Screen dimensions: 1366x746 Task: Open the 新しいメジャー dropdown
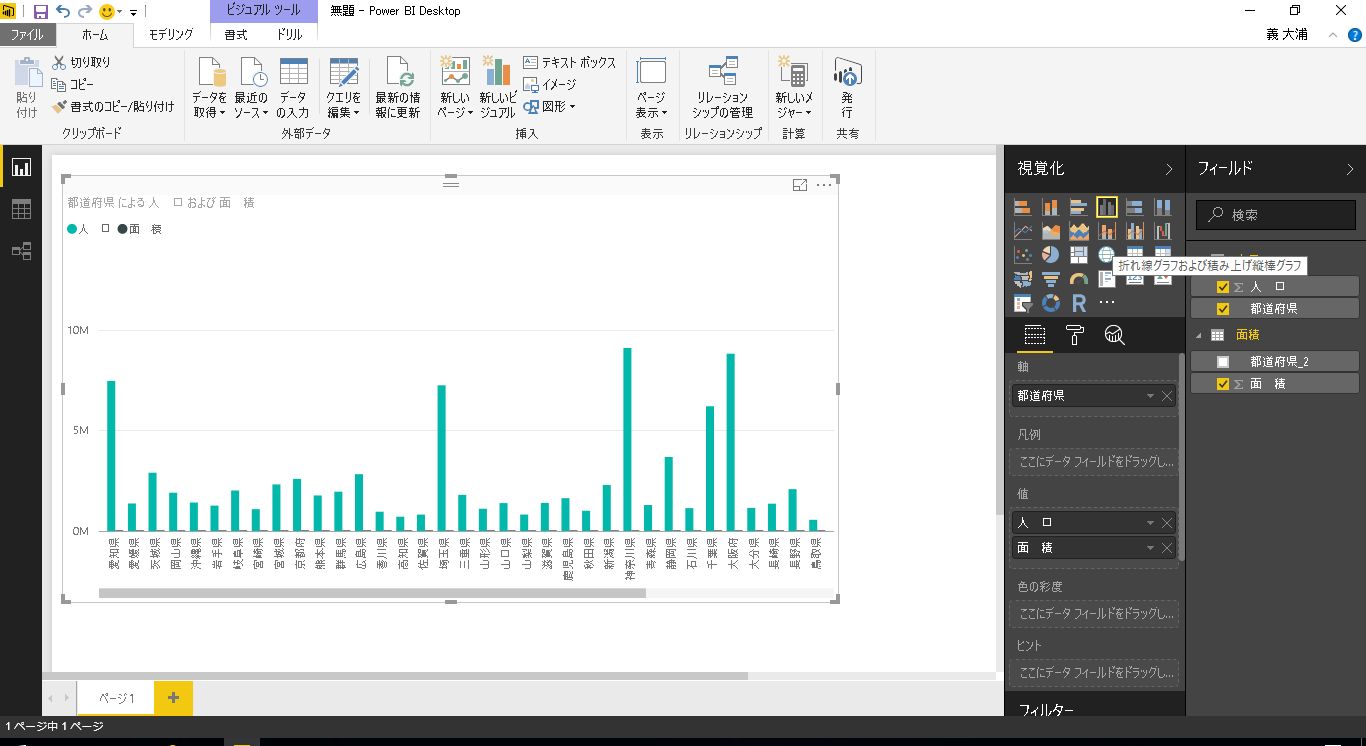tap(794, 88)
